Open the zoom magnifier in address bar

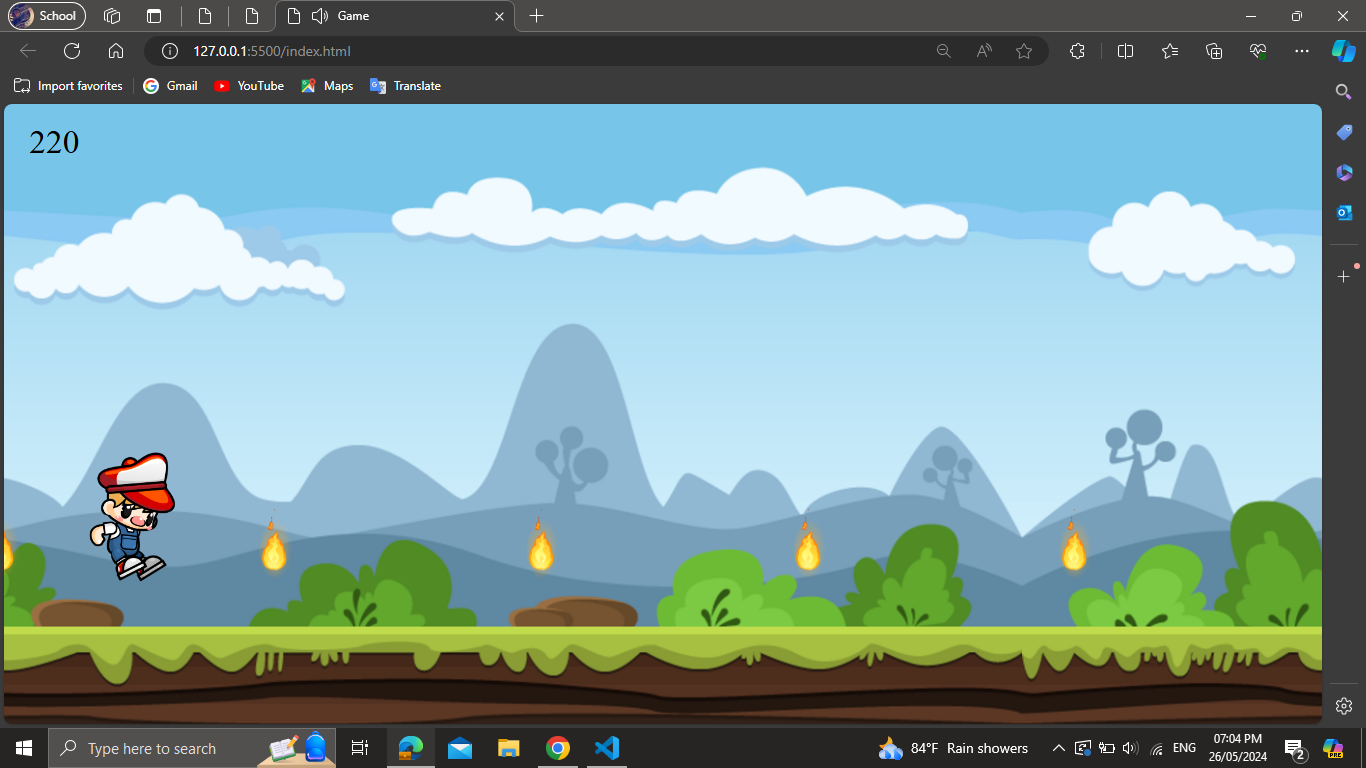tap(943, 51)
